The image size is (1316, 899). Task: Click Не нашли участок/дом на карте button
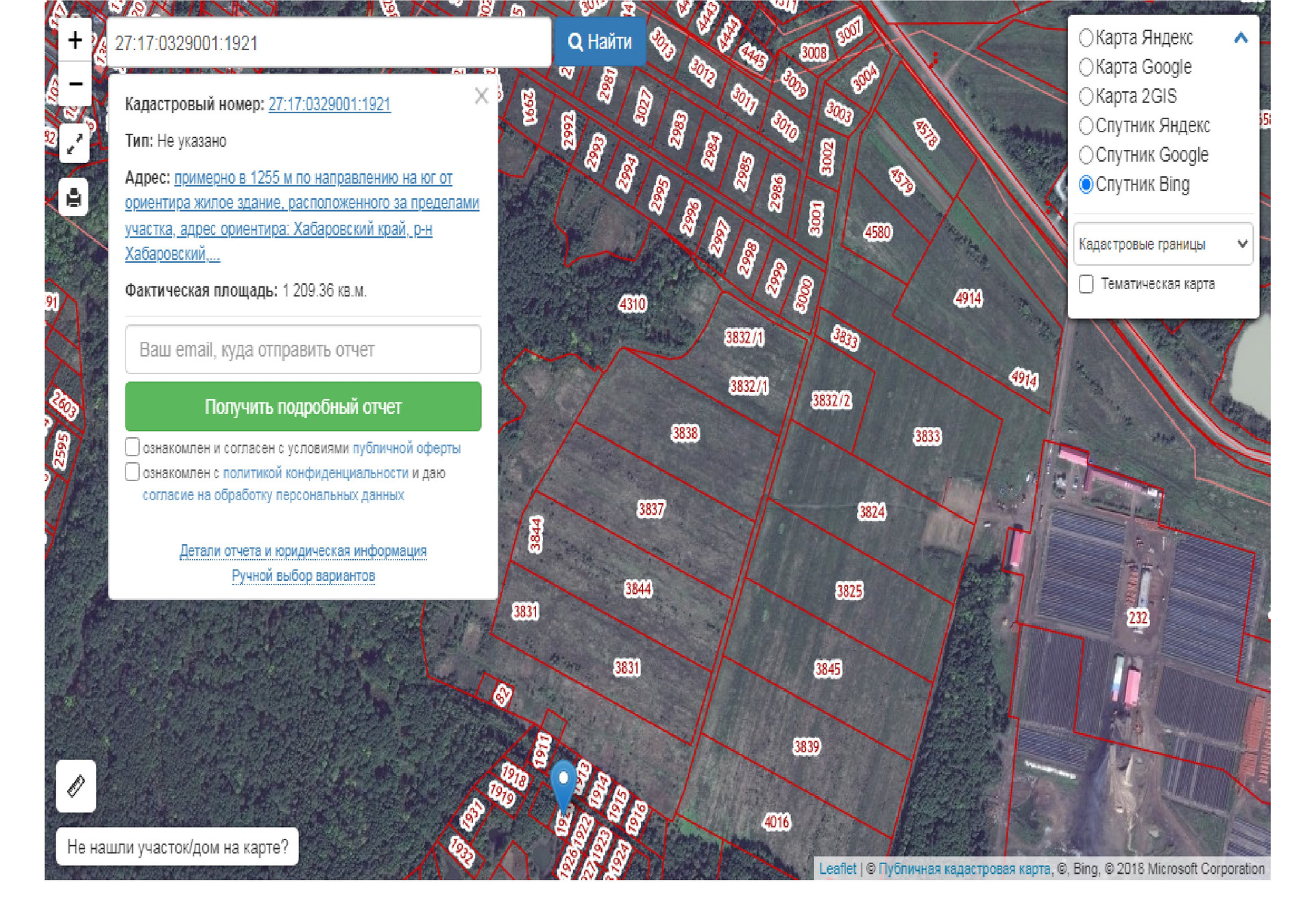point(178,848)
